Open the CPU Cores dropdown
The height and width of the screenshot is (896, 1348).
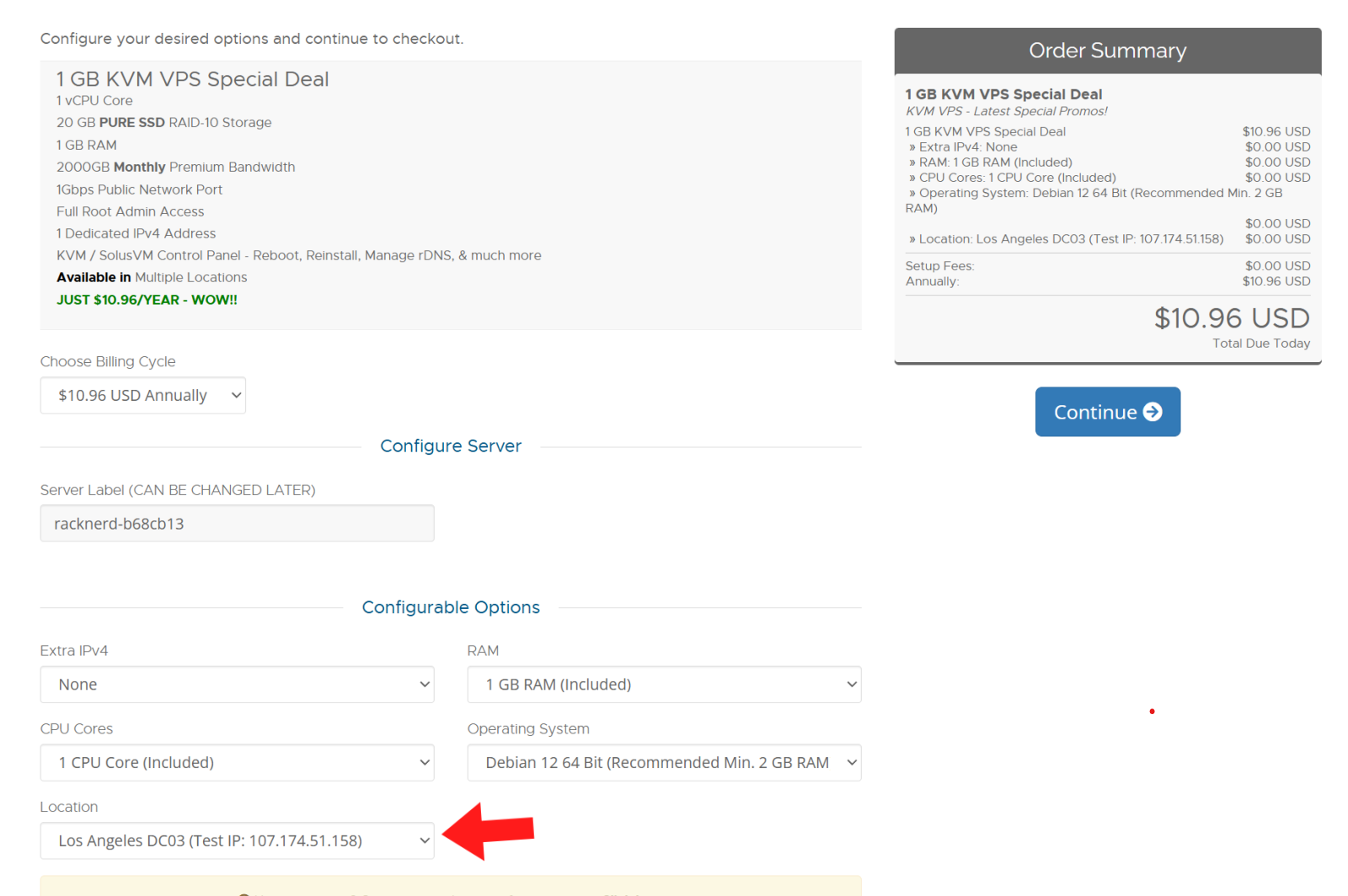(237, 762)
